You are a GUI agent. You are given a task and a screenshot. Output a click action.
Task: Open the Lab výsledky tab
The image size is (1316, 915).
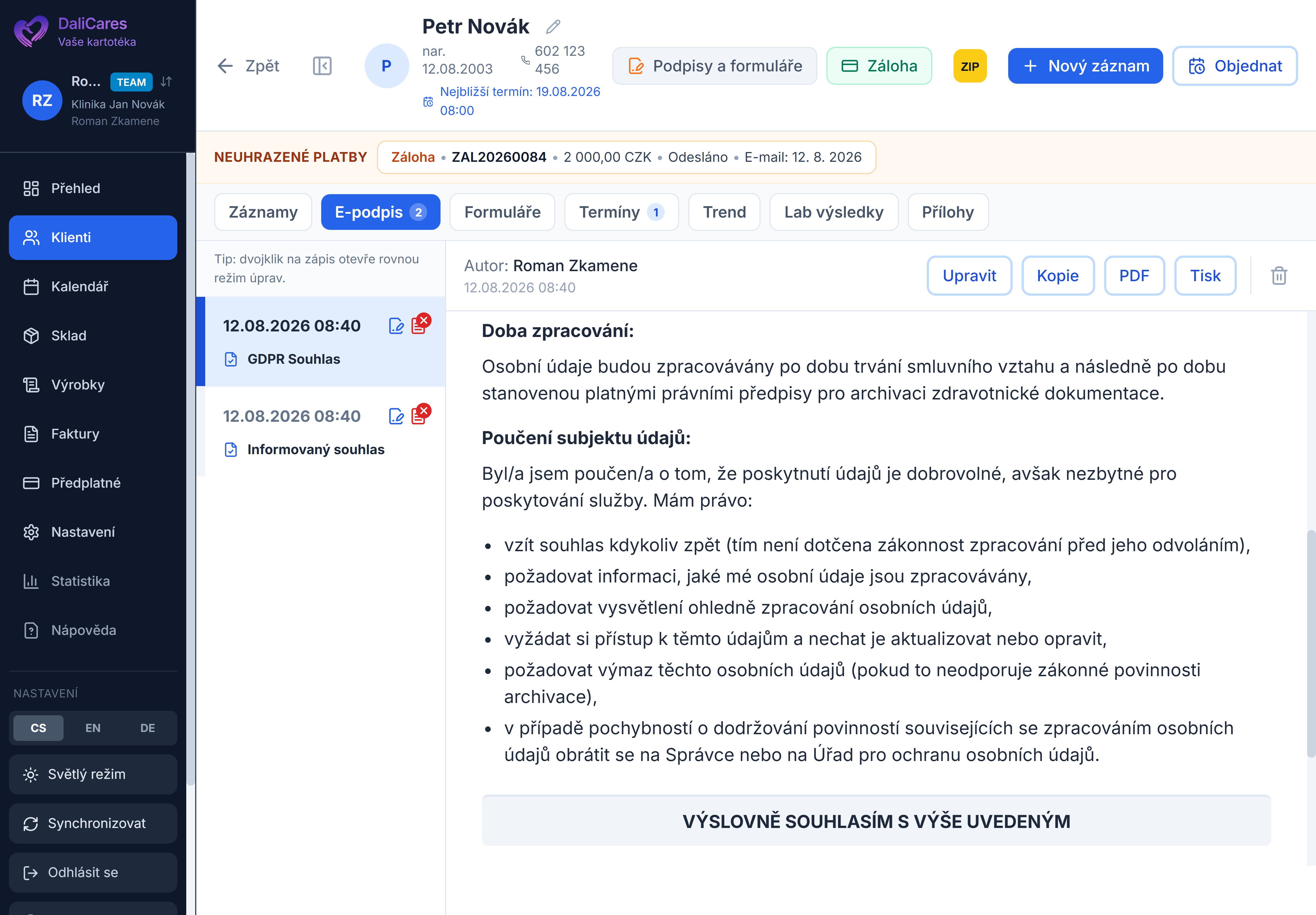coord(834,212)
